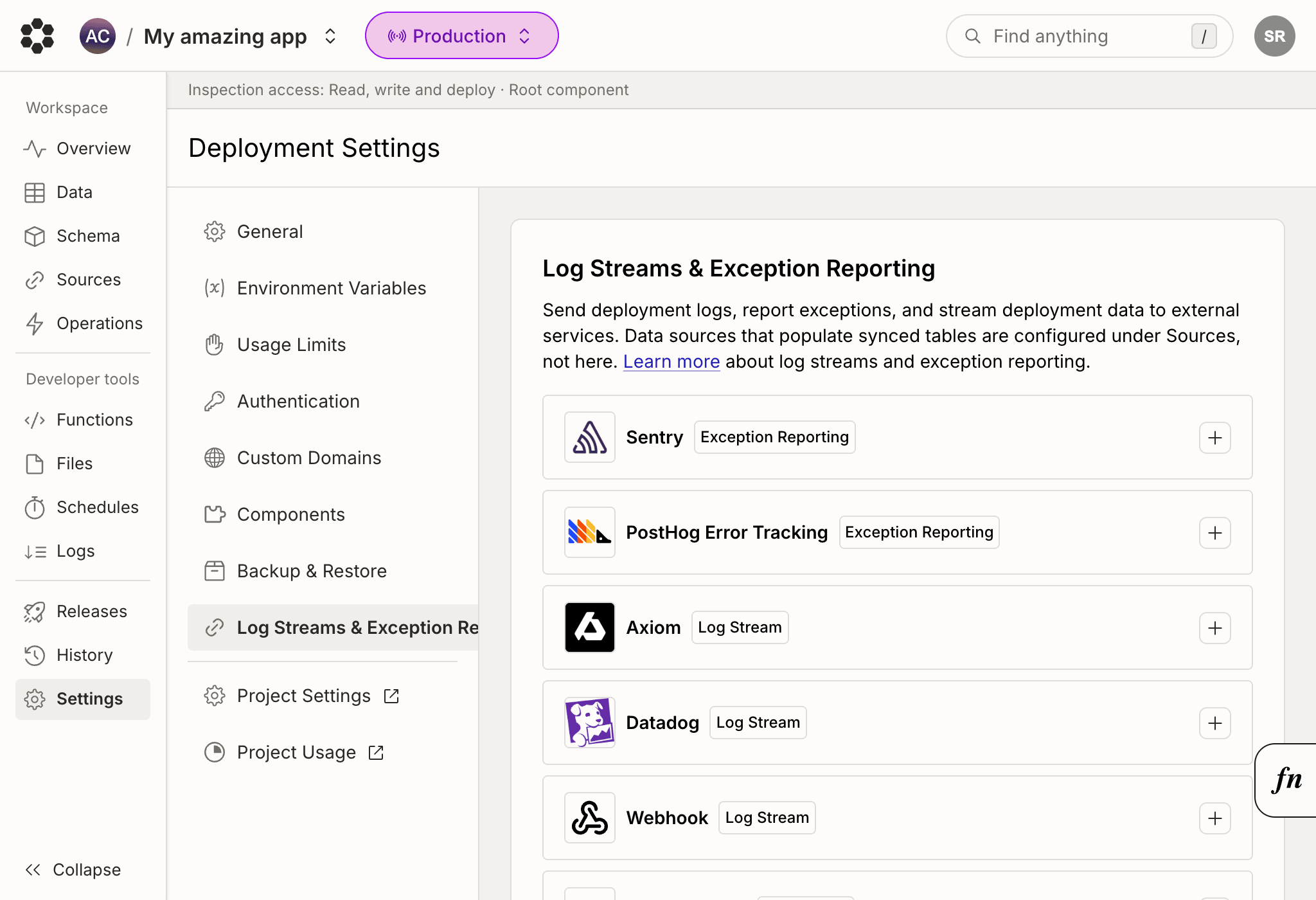Click the Data table icon
The height and width of the screenshot is (900, 1316).
coord(35,192)
